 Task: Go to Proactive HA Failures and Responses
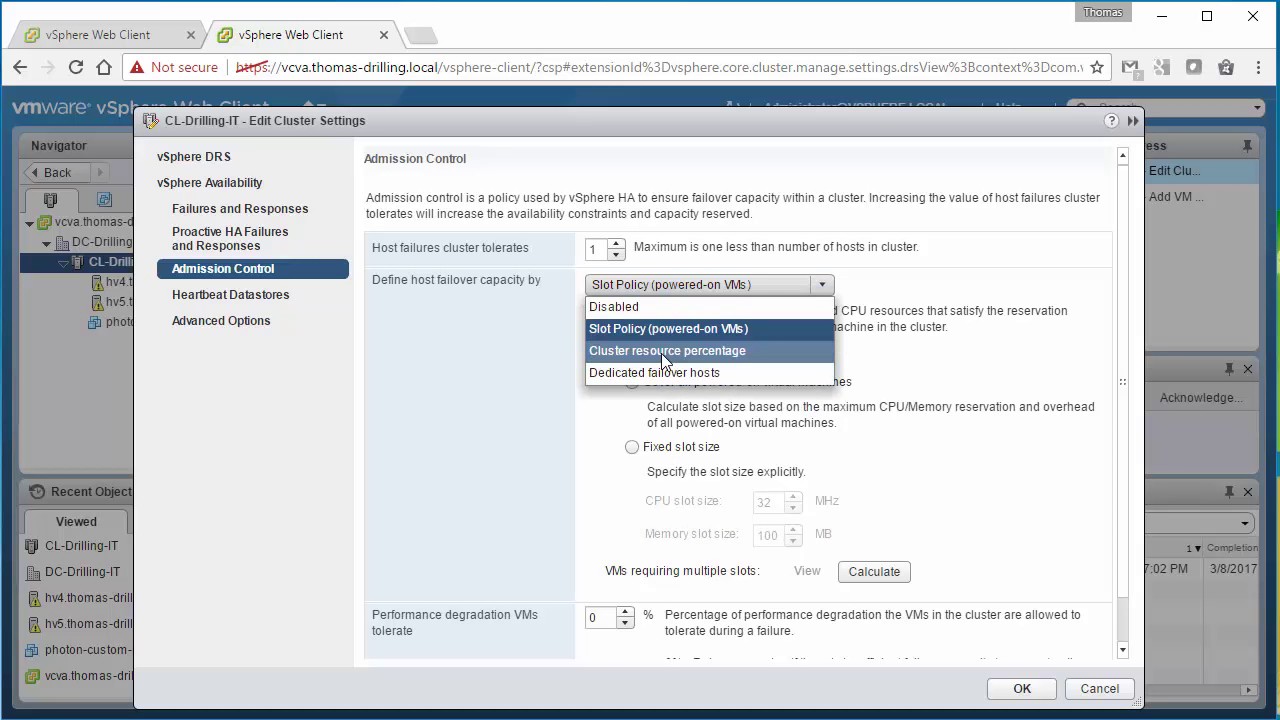coord(230,239)
